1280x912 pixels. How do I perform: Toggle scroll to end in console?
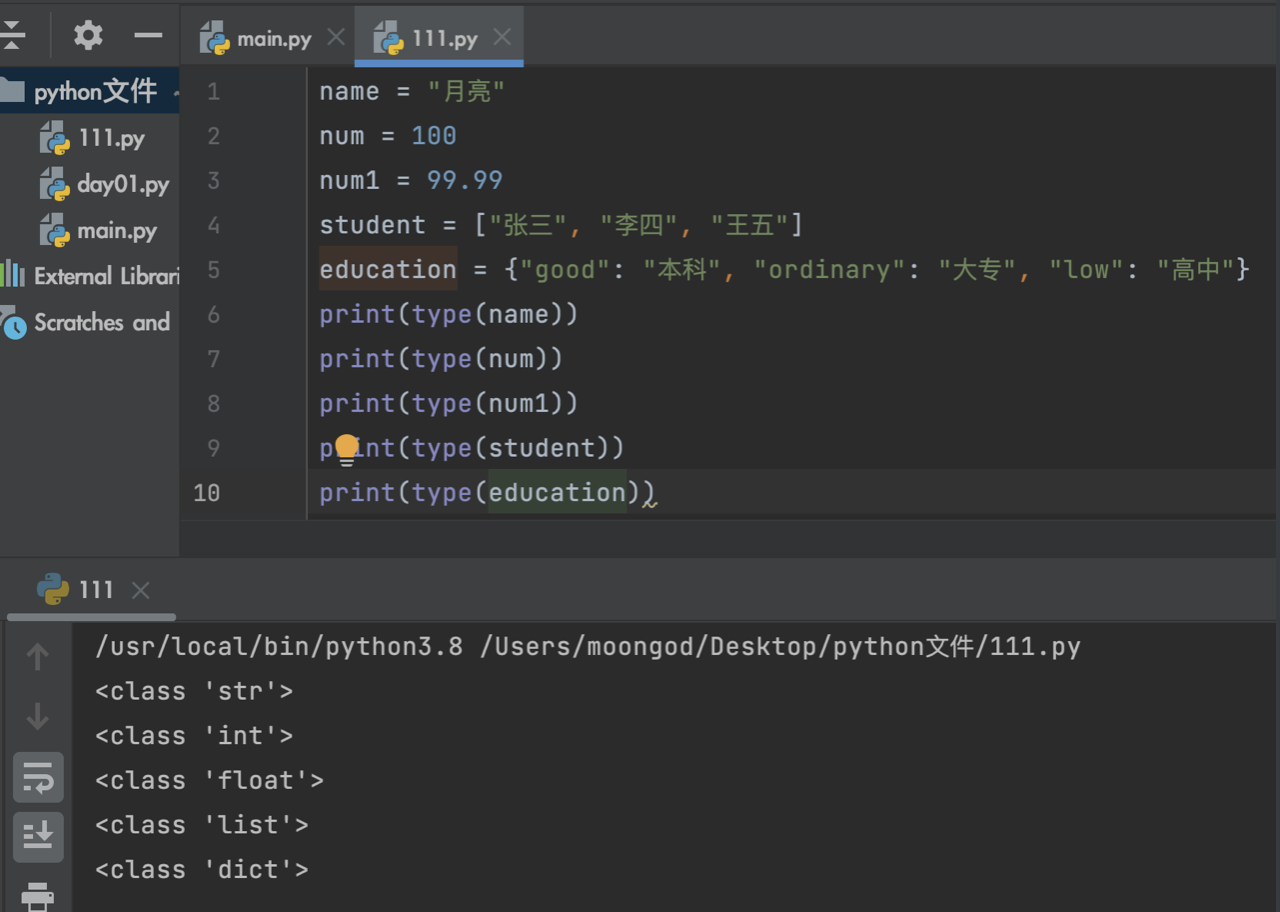38,837
